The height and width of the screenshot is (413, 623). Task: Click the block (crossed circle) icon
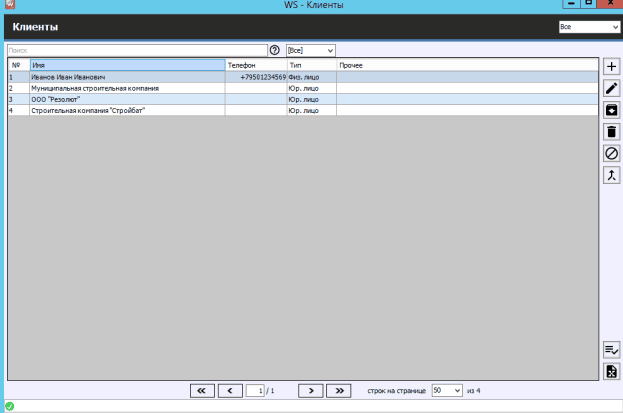611,153
